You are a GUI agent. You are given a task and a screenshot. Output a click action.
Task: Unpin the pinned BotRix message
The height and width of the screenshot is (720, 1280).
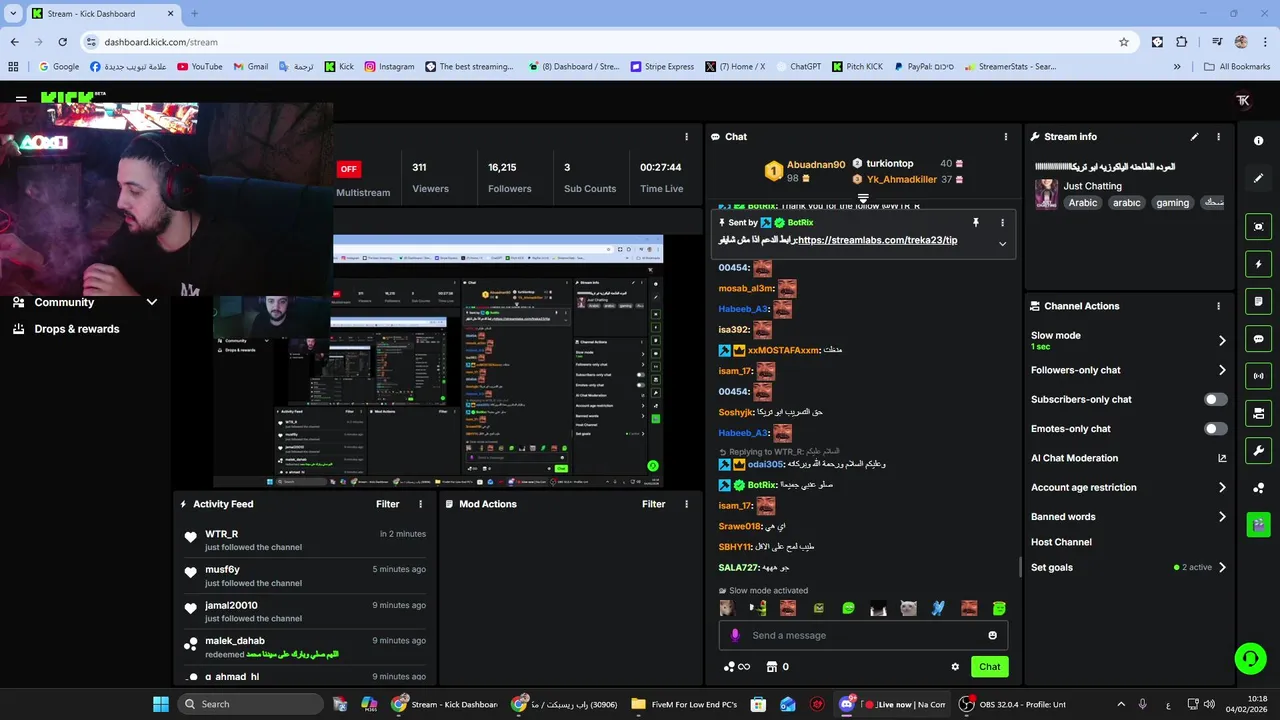click(x=975, y=223)
